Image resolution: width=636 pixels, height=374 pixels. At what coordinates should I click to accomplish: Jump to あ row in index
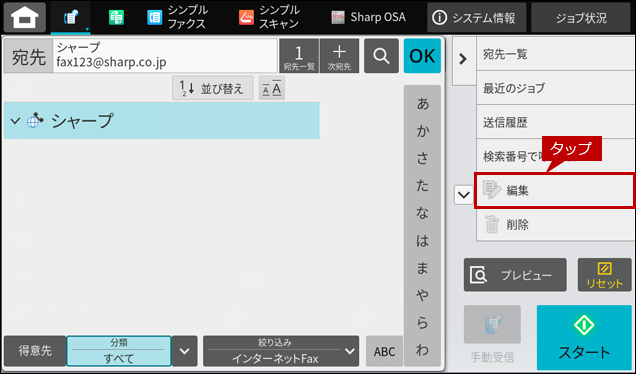point(422,104)
